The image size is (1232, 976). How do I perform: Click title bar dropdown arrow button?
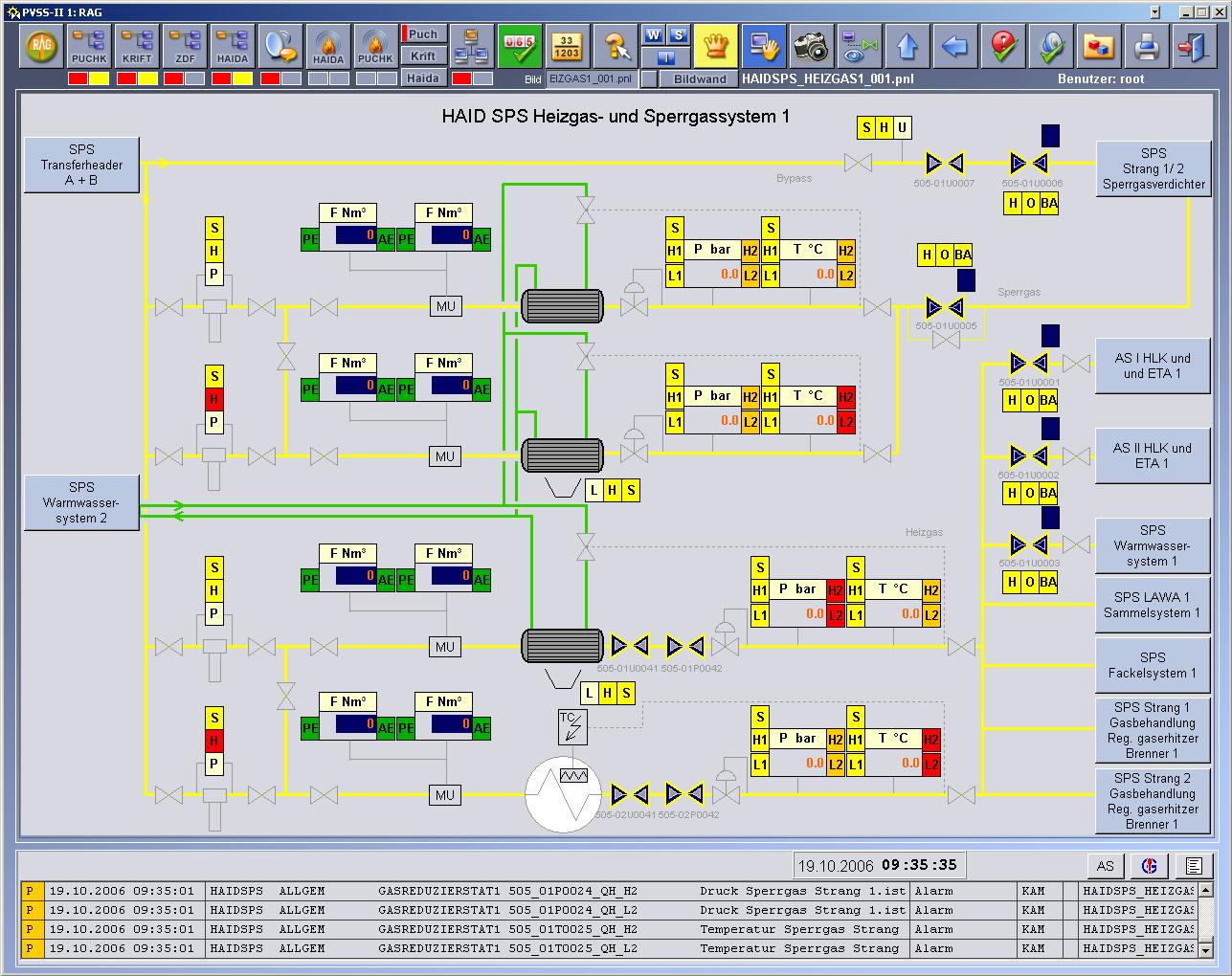1154,11
